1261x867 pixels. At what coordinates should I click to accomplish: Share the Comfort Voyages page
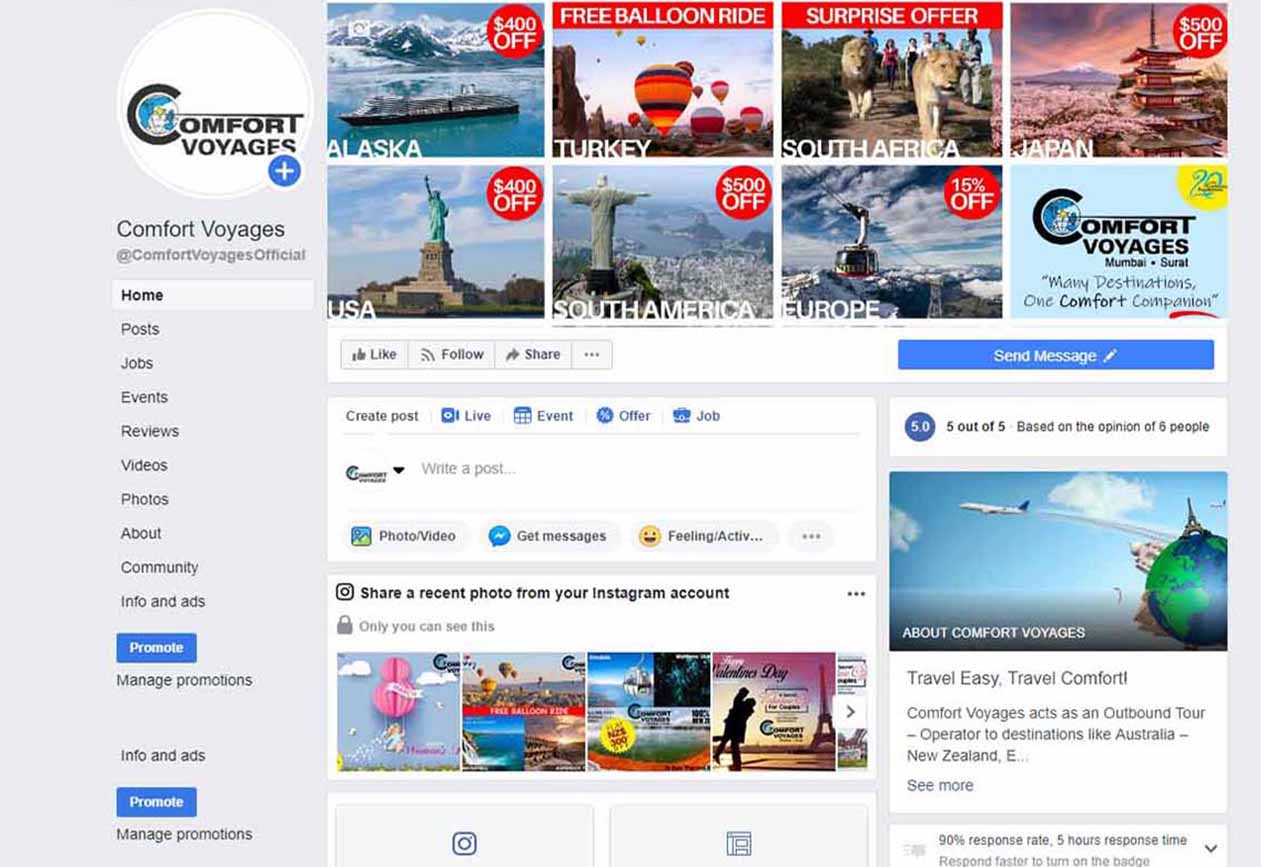point(533,354)
